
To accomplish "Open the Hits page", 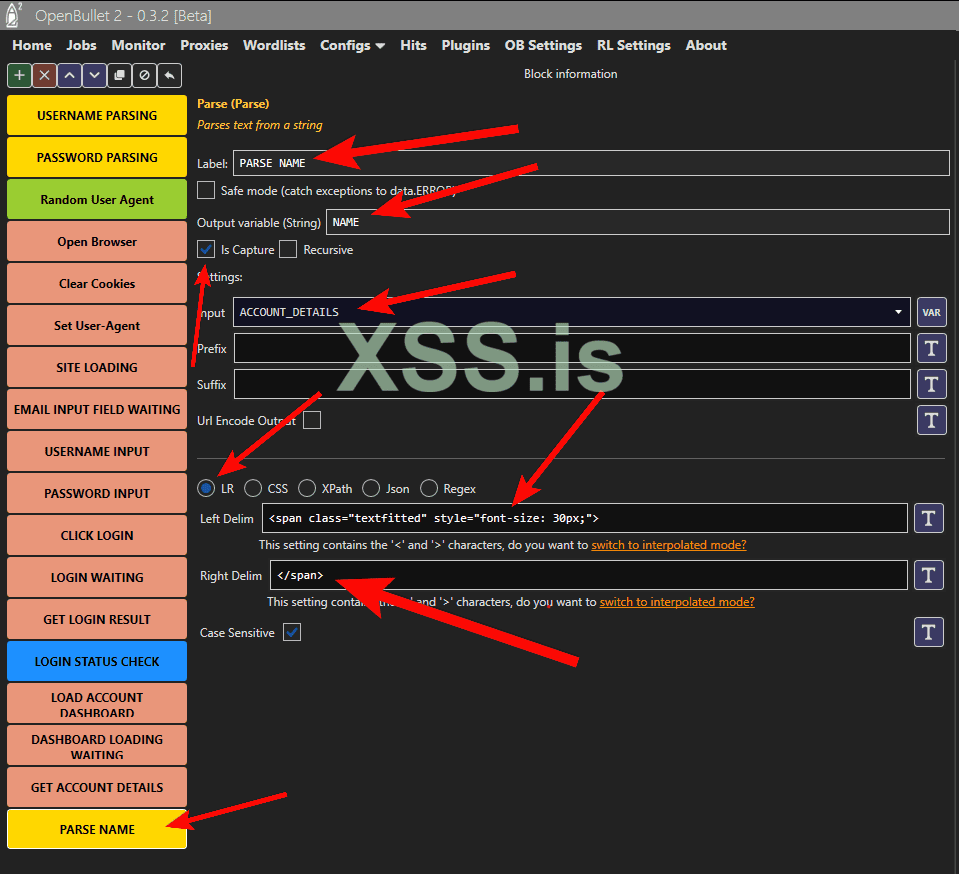I will [x=413, y=45].
